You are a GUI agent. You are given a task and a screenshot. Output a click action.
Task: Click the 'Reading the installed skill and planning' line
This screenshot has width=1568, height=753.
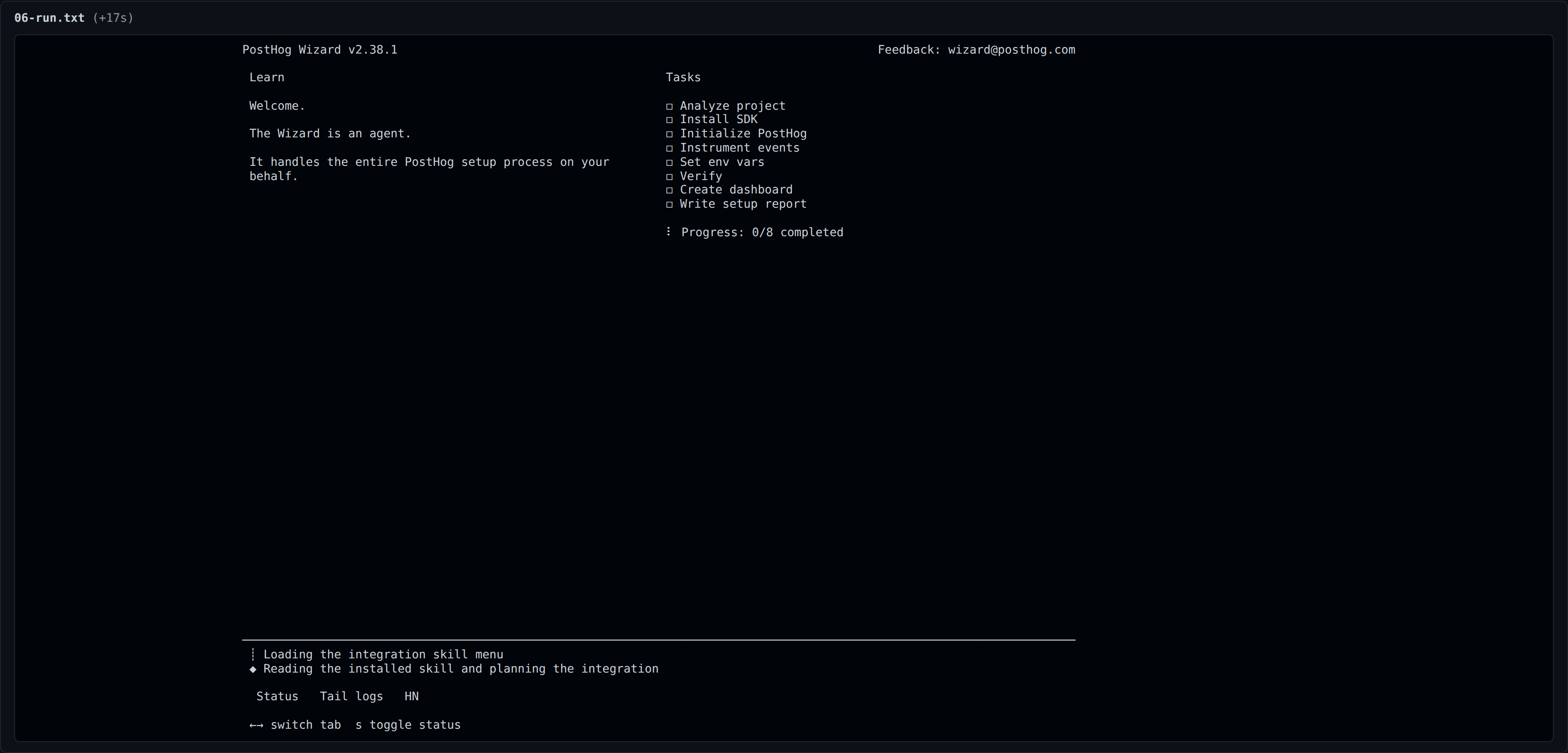click(x=461, y=669)
